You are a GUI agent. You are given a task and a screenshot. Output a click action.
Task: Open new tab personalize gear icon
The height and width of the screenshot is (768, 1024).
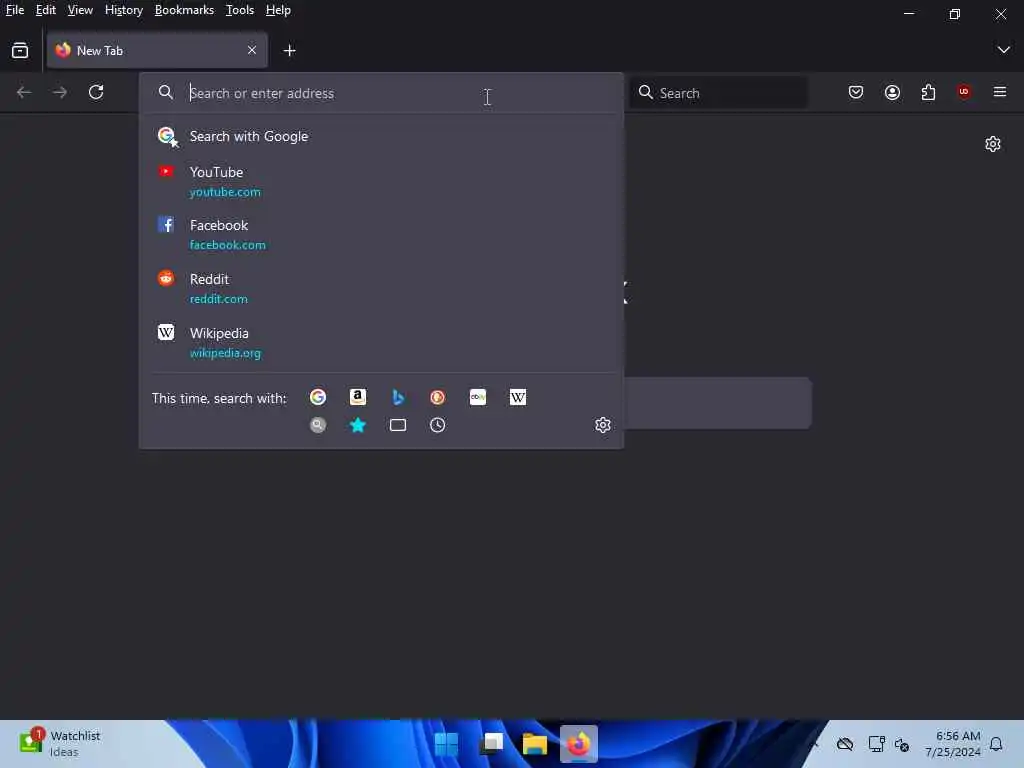(993, 144)
